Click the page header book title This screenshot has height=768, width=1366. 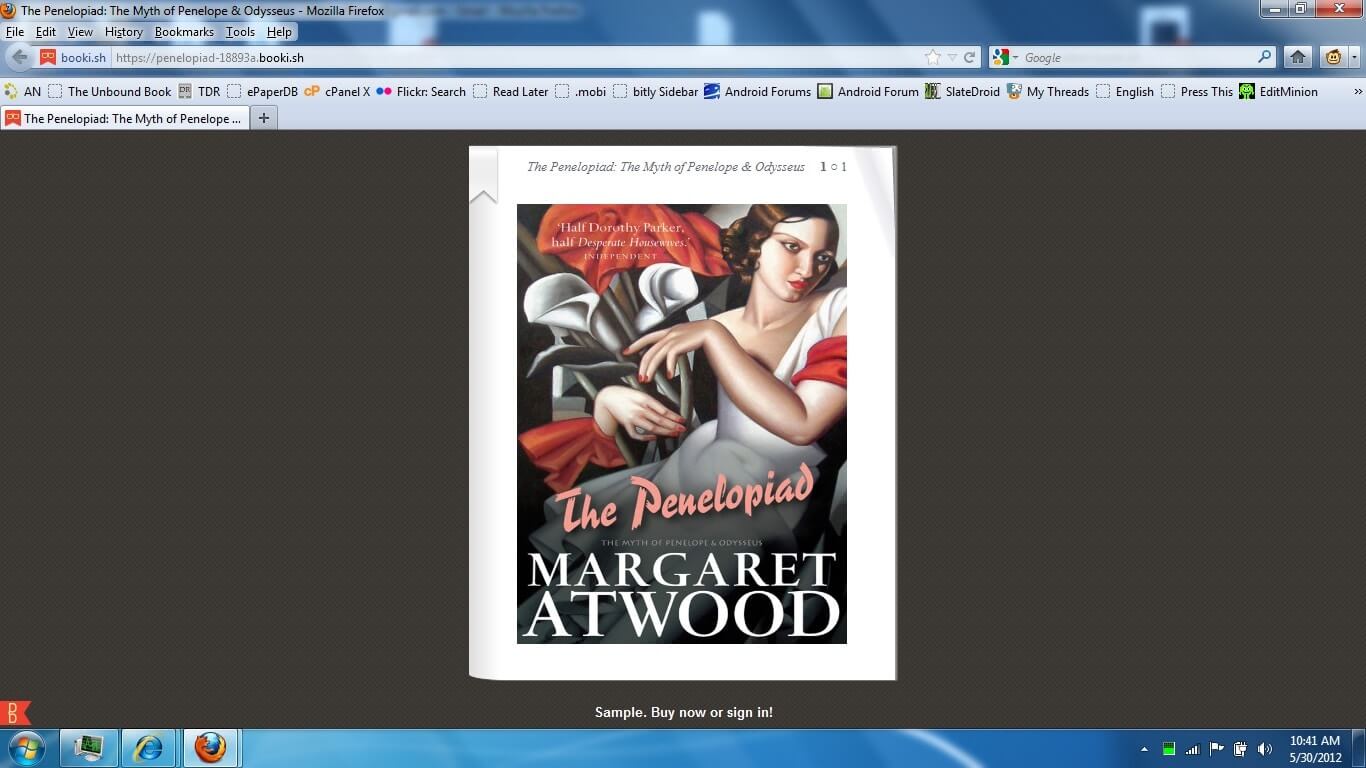coord(666,167)
